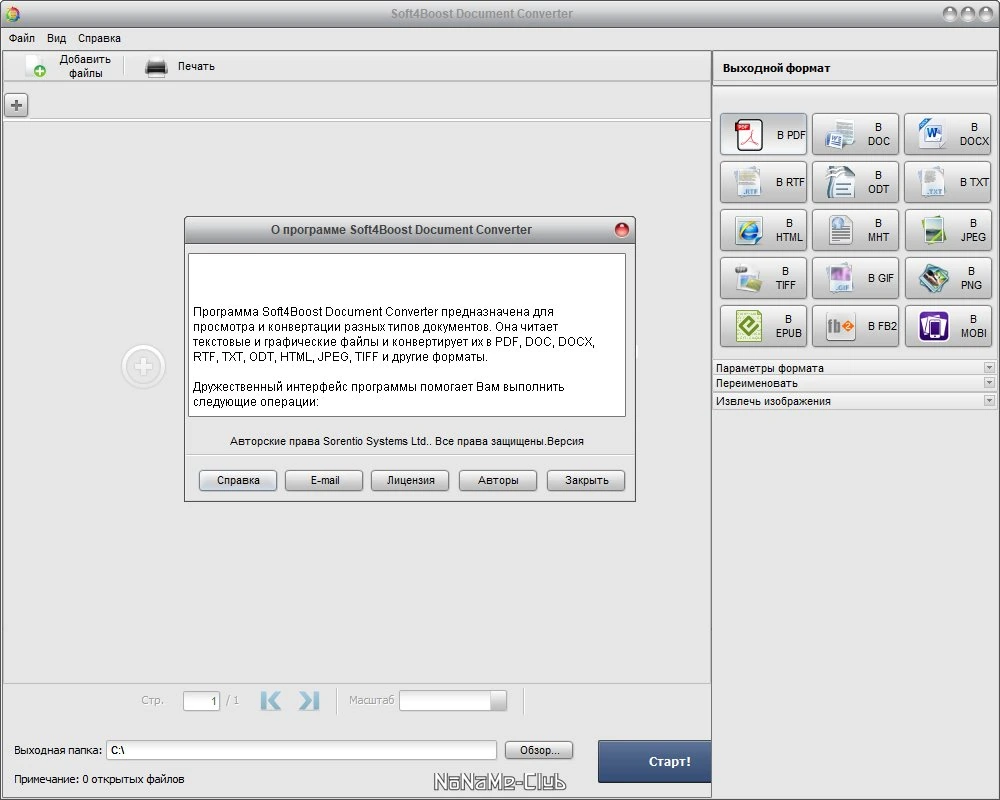The height and width of the screenshot is (800, 1000).
Task: Click the E-mail button
Action: (x=325, y=480)
